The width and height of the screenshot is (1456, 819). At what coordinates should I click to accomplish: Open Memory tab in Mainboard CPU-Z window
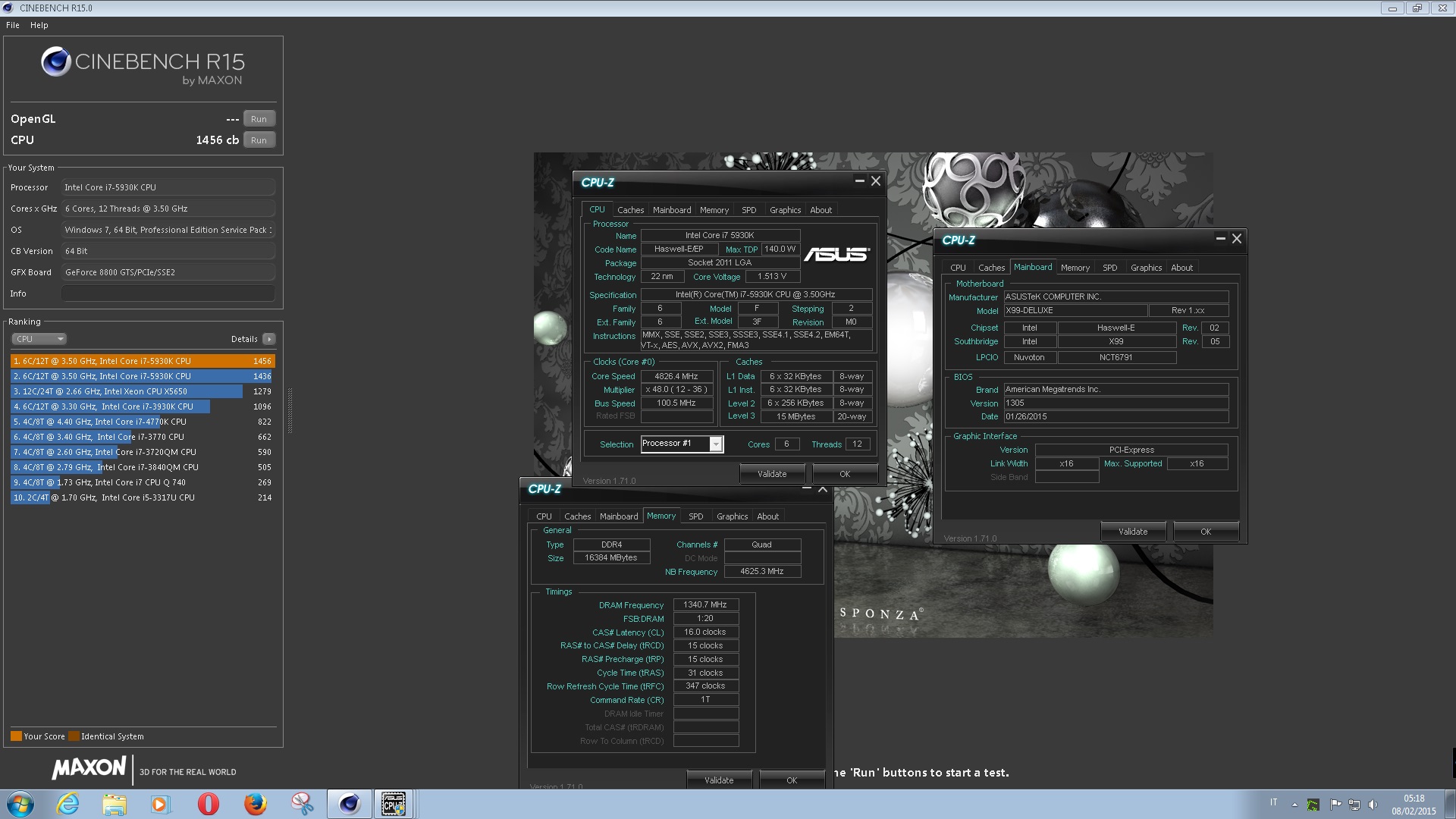1075,268
